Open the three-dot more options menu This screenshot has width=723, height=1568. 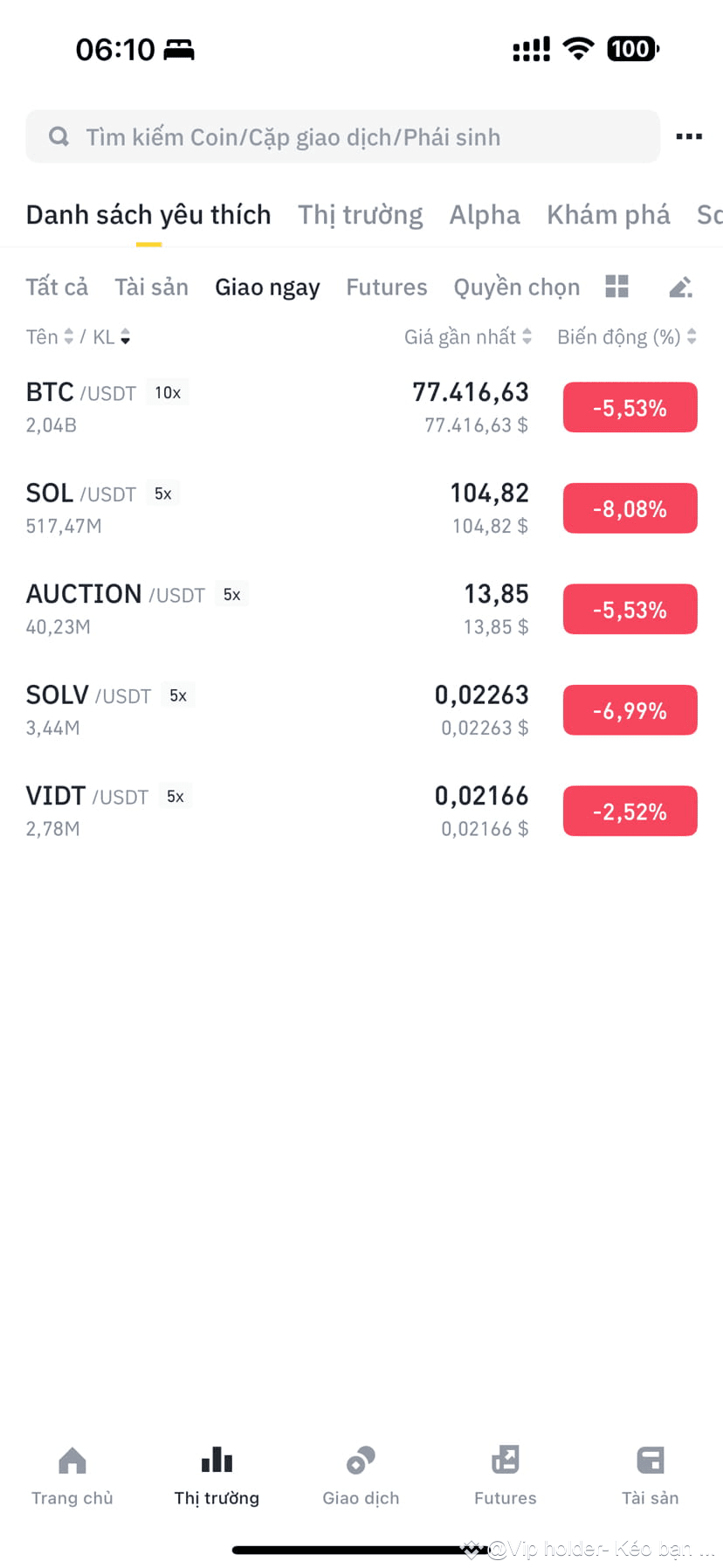coord(689,136)
